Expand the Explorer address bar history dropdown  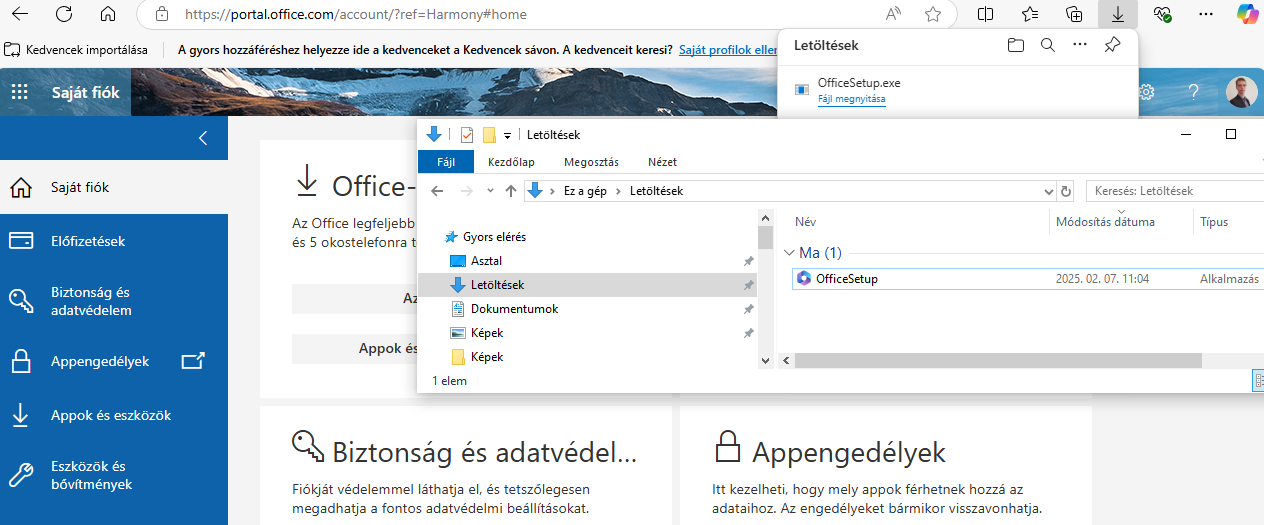coord(1048,191)
